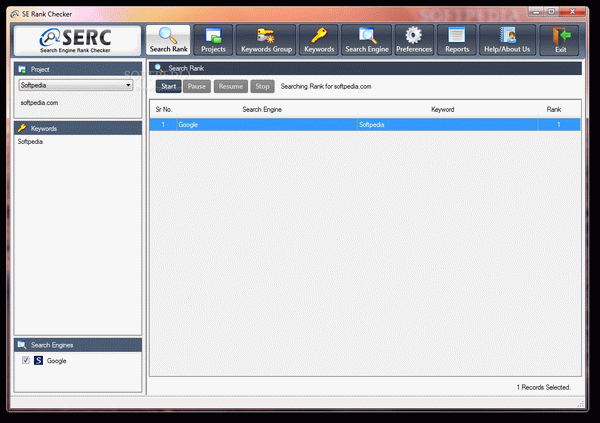The image size is (600, 423).
Task: Toggle the Google search engine checkbox
Action: 26,360
